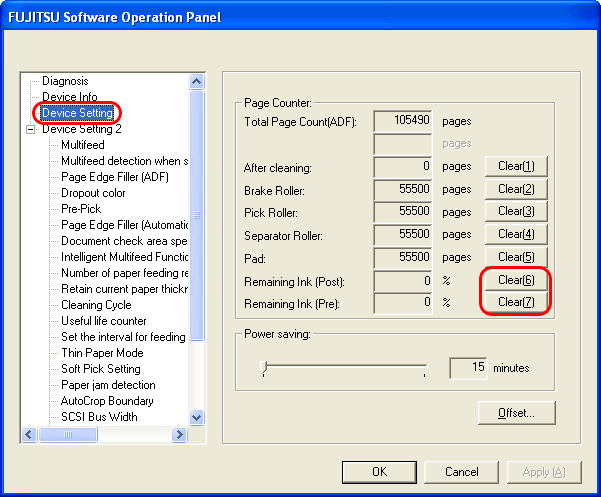Open Set the interval for feeding
Image resolution: width=601 pixels, height=497 pixels.
123,337
